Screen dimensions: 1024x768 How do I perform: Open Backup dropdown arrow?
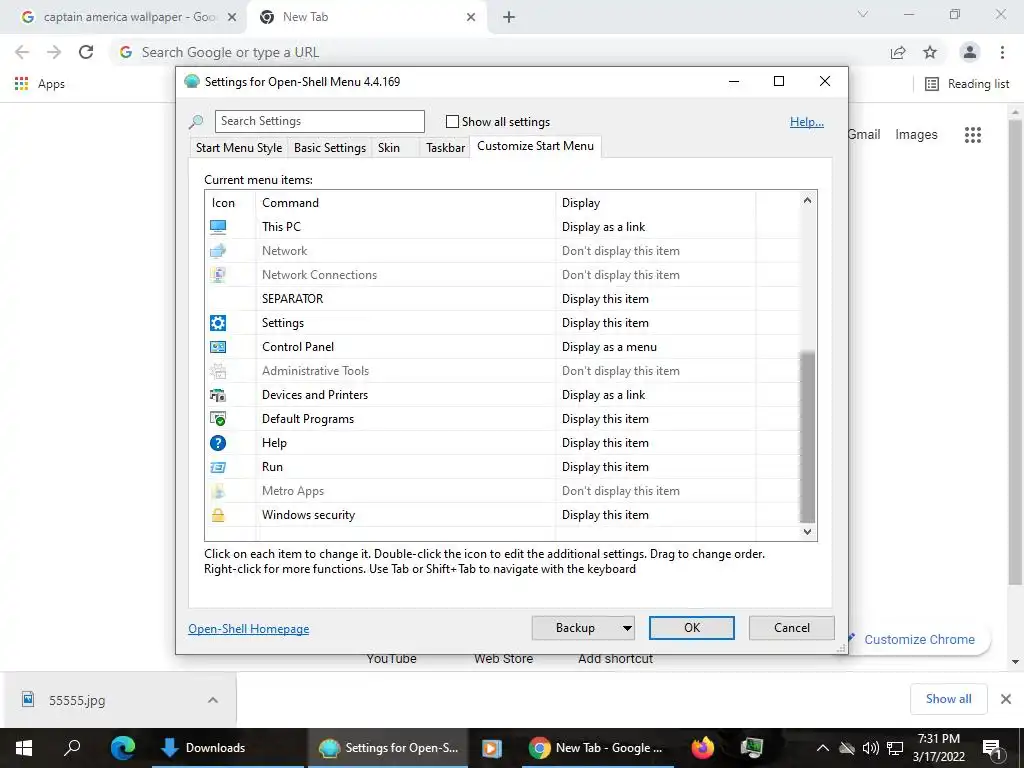(x=627, y=628)
